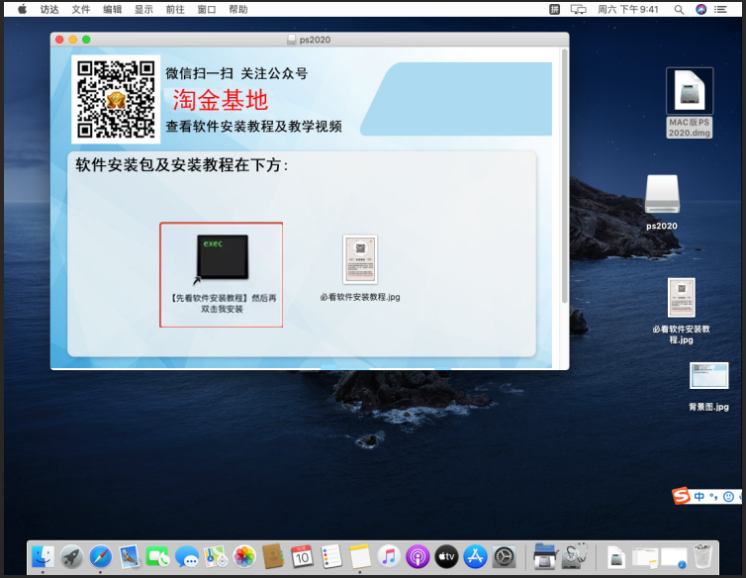746x578 pixels.
Task: Open Maps from the Dock
Action: coord(216,556)
